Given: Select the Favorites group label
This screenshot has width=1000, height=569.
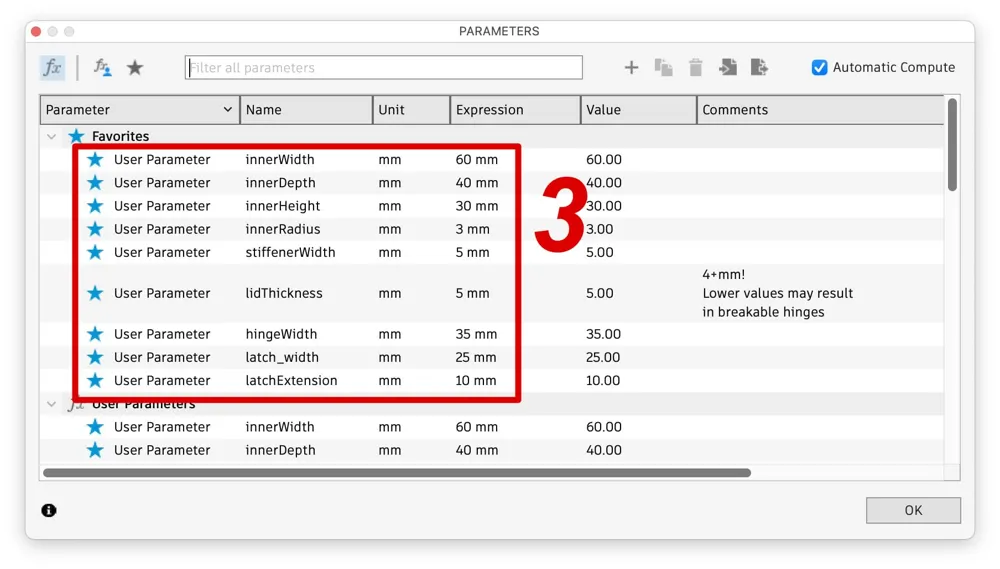Looking at the screenshot, I should coord(121,137).
